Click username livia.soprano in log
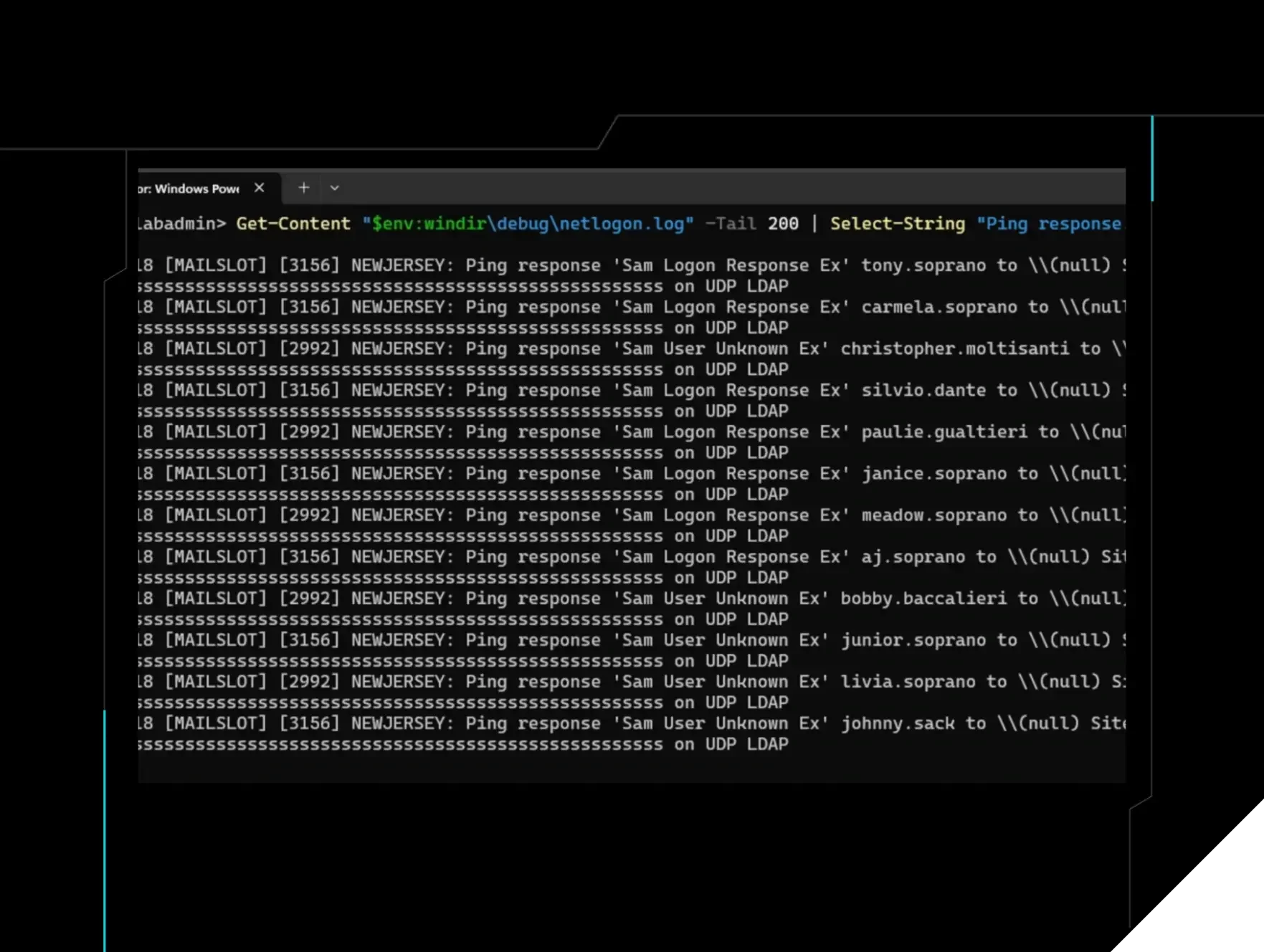The height and width of the screenshot is (952, 1264). coord(908,681)
